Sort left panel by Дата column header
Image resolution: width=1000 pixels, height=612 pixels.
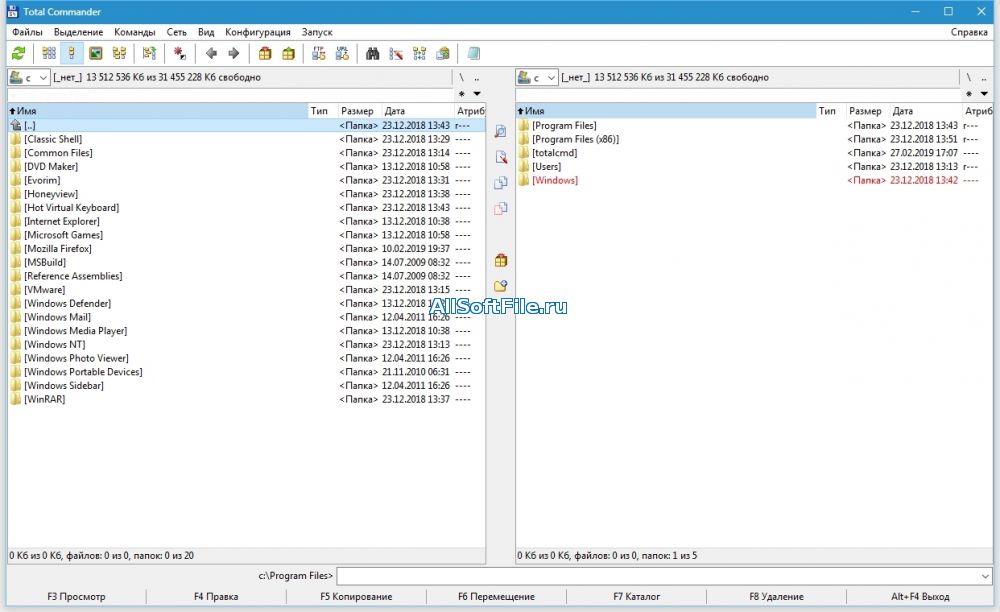[x=418, y=111]
